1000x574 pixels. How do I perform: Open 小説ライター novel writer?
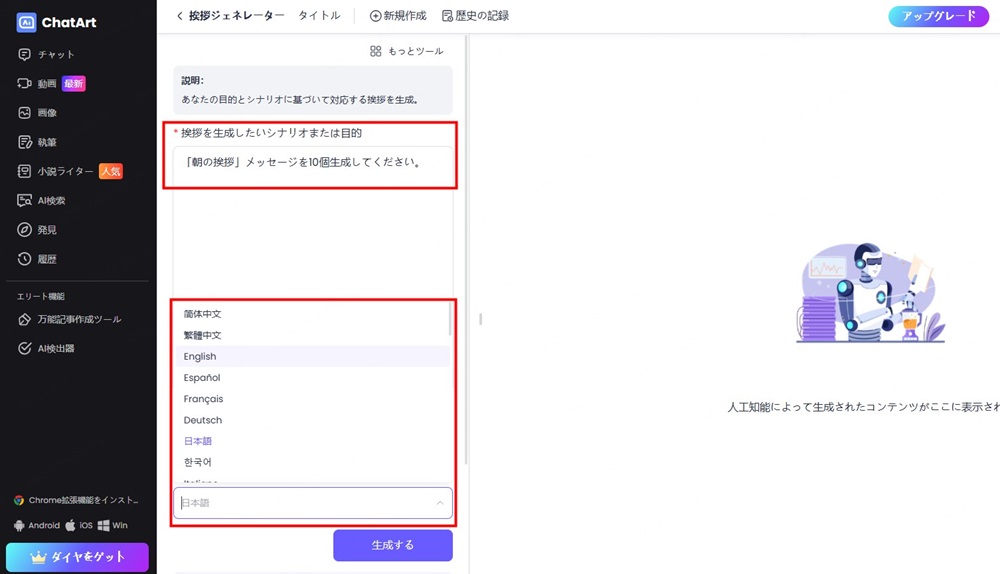(x=65, y=171)
